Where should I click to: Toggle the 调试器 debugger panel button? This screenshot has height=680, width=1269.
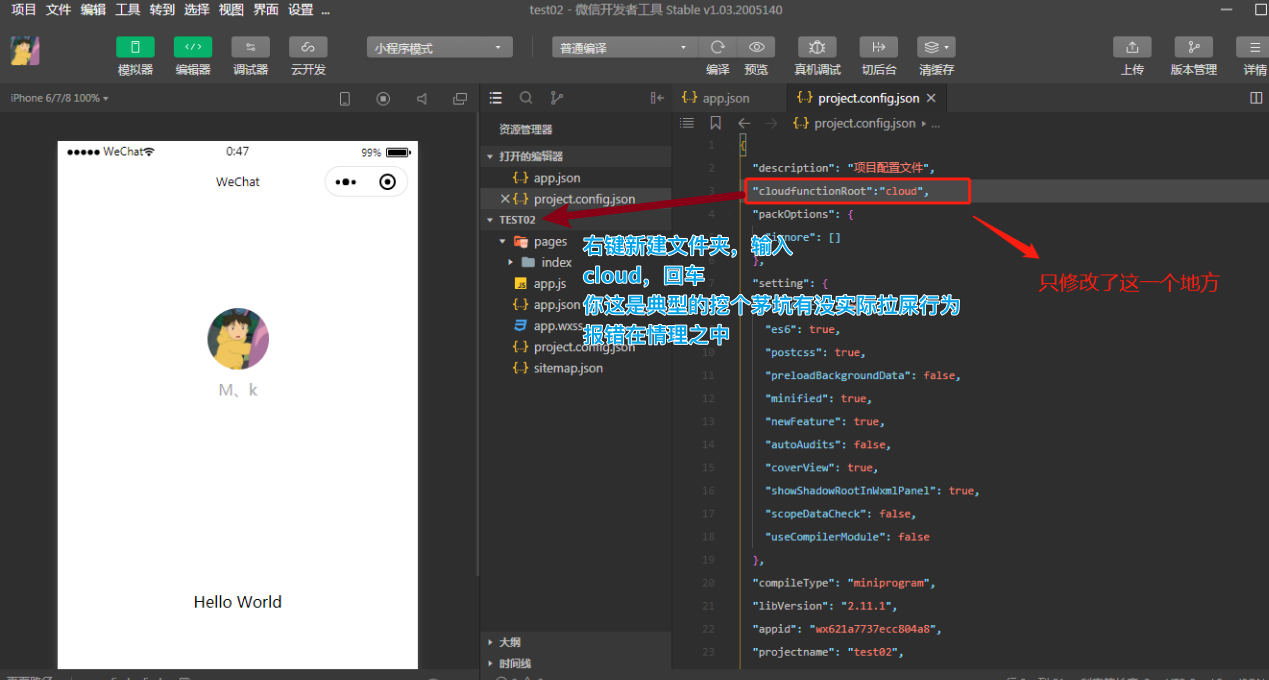[250, 48]
